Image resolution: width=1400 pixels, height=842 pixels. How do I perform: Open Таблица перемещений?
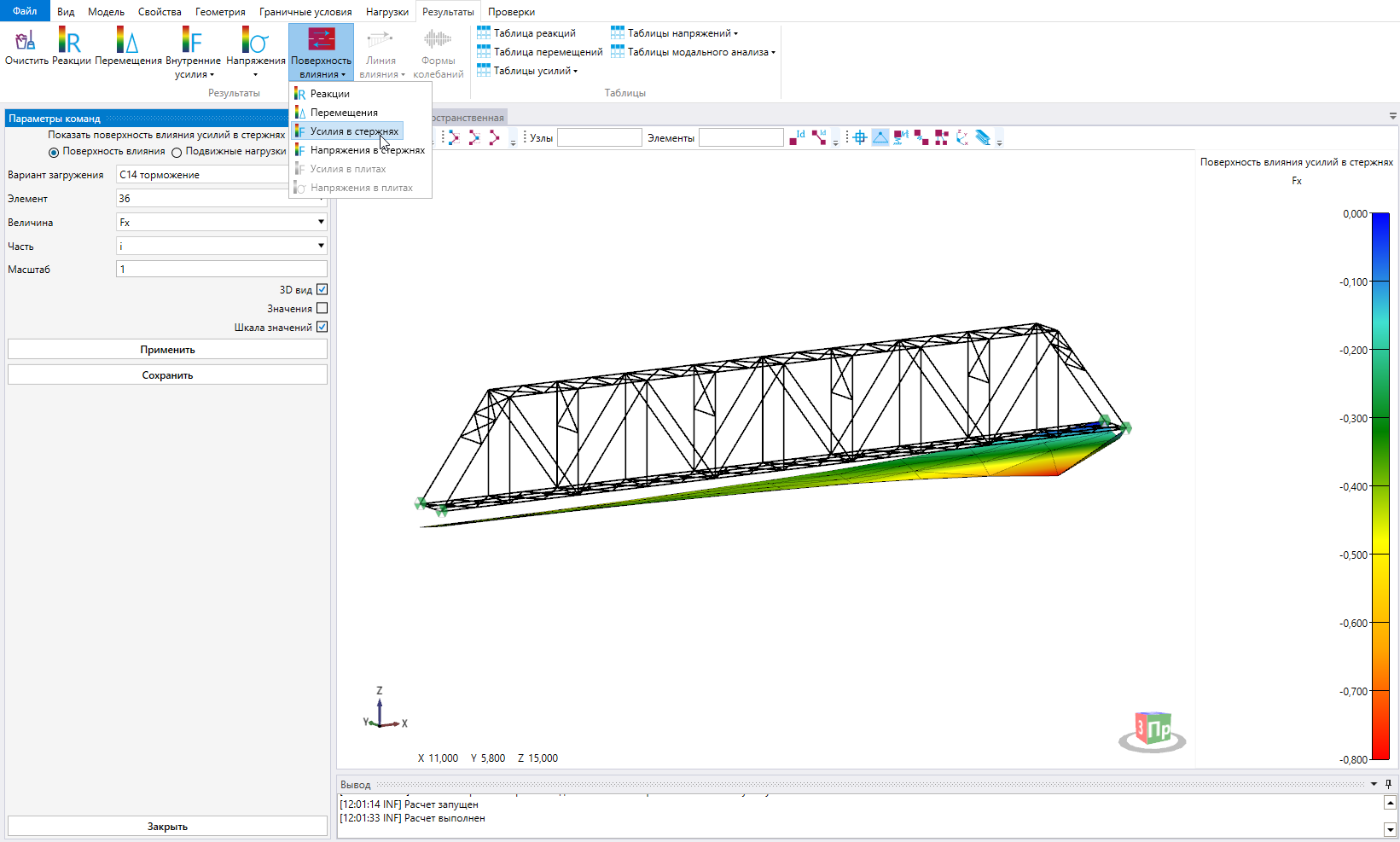pos(540,52)
